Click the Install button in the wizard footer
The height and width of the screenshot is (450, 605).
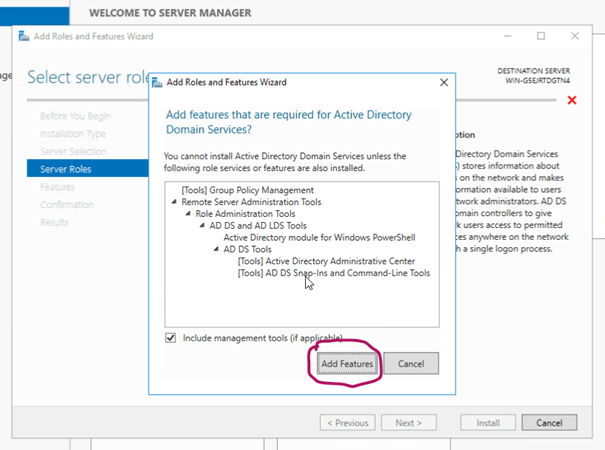pyautogui.click(x=487, y=423)
